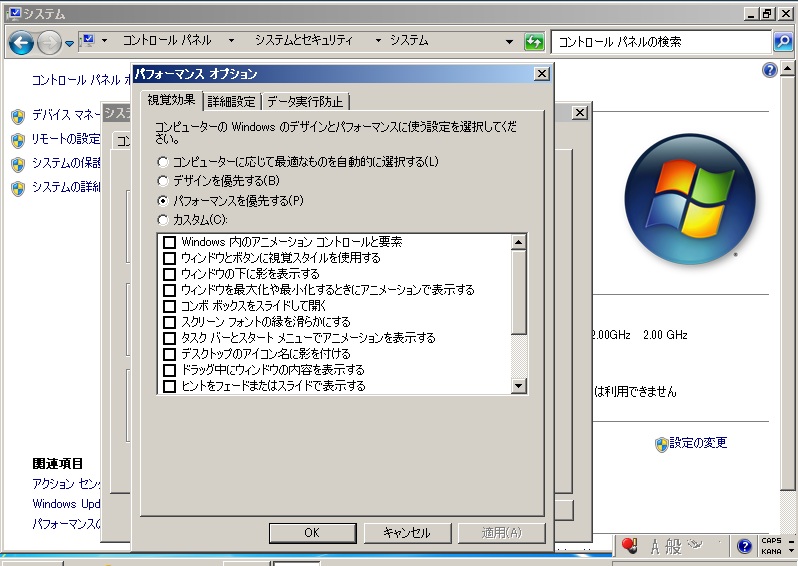
Task: Click the Back navigation arrow button
Action: click(x=22, y=42)
